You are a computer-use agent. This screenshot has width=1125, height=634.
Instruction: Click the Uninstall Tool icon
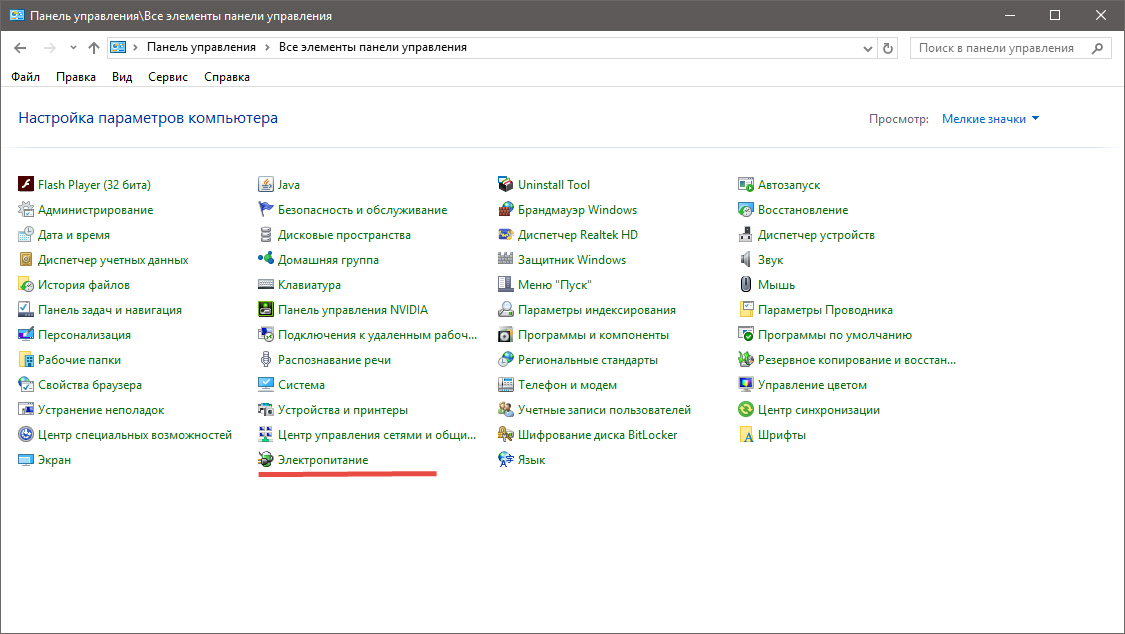(506, 184)
